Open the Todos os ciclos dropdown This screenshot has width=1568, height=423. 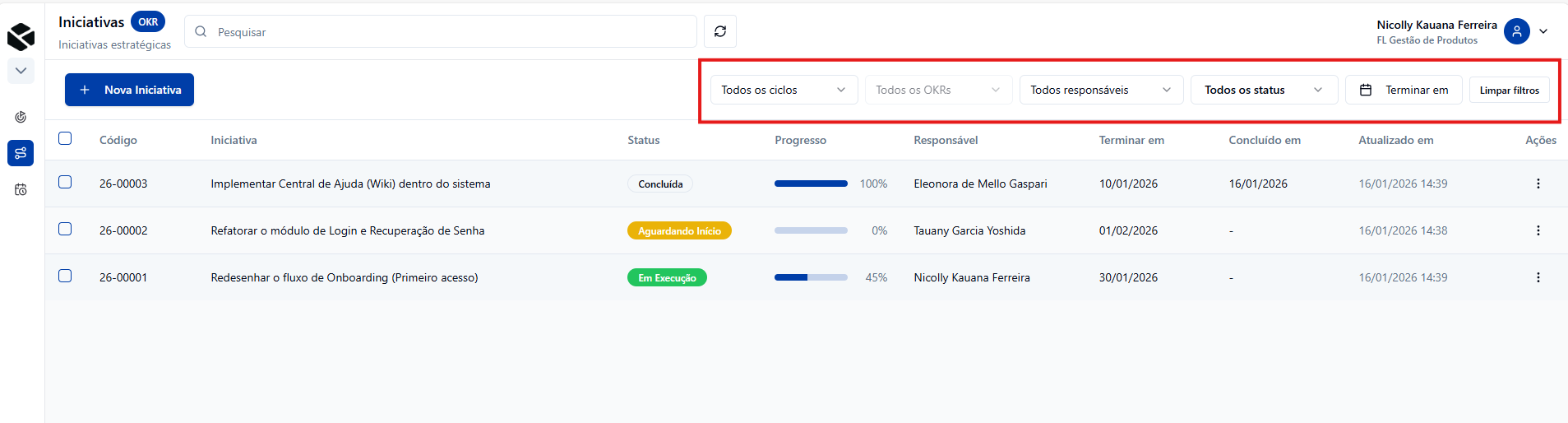[x=783, y=90]
